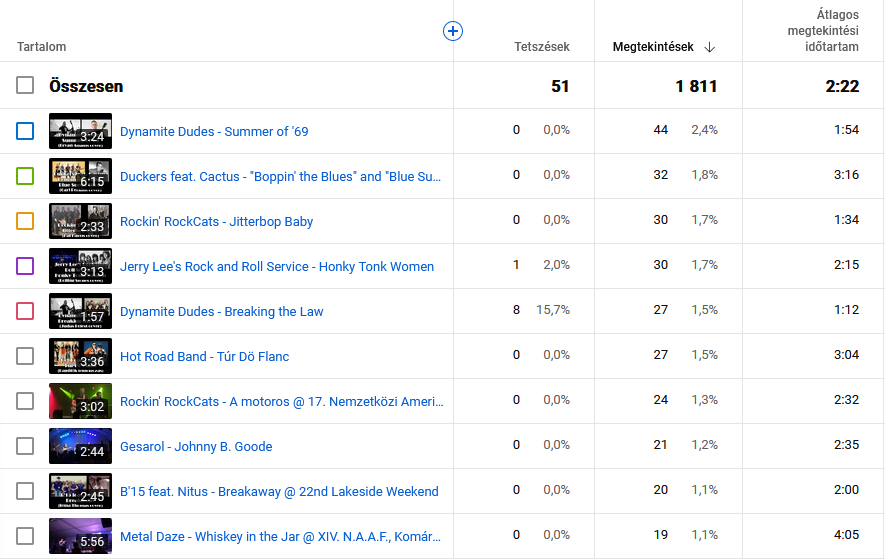Open Jerry Lee's Rock and Roll Service link
The width and height of the screenshot is (885, 559).
click(276, 266)
